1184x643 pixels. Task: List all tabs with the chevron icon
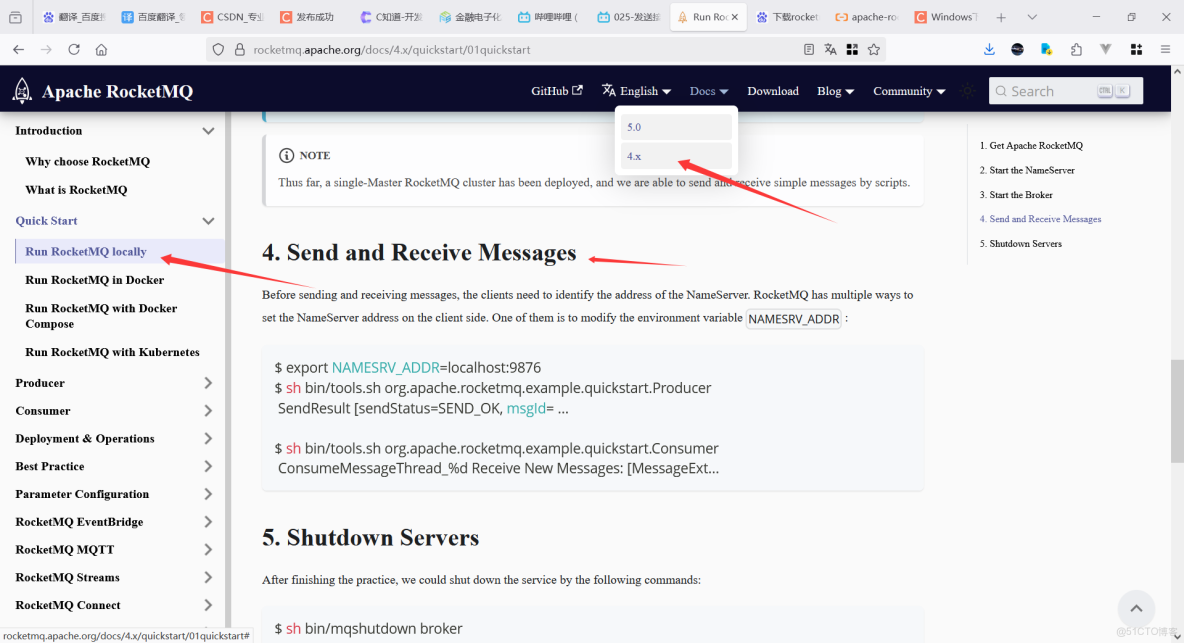click(1032, 17)
